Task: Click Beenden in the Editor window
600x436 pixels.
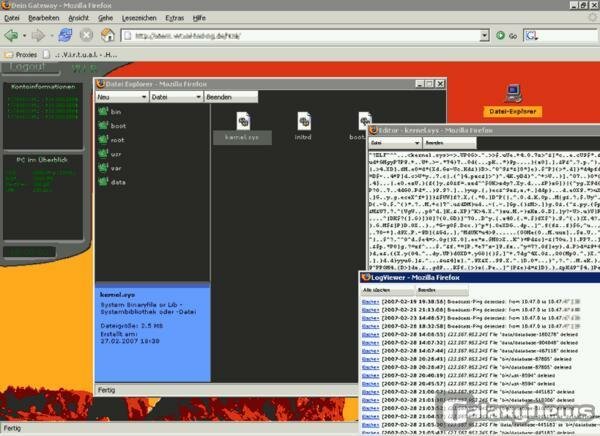Action: pos(450,143)
